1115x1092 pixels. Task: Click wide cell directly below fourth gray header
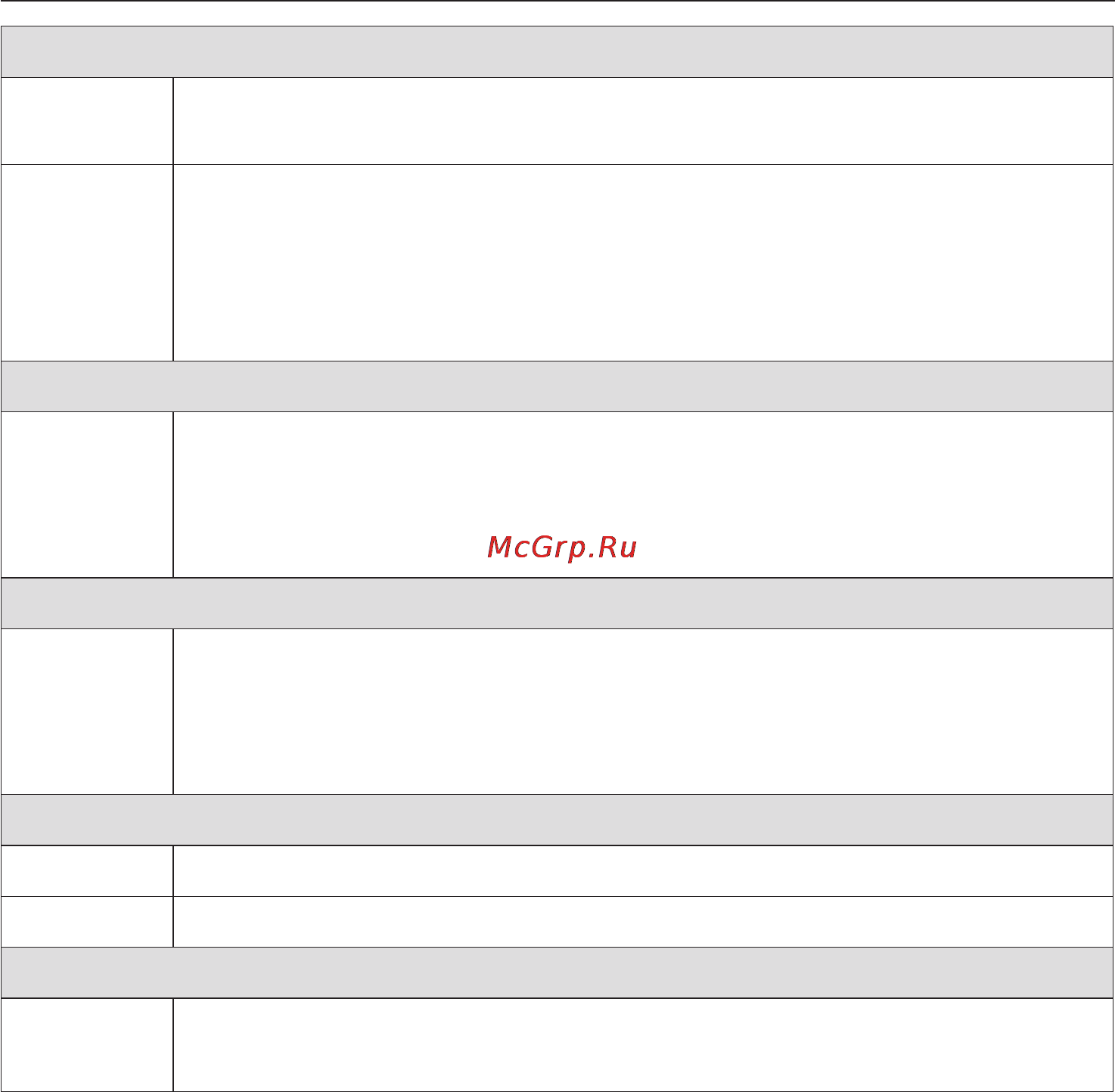coord(643,871)
